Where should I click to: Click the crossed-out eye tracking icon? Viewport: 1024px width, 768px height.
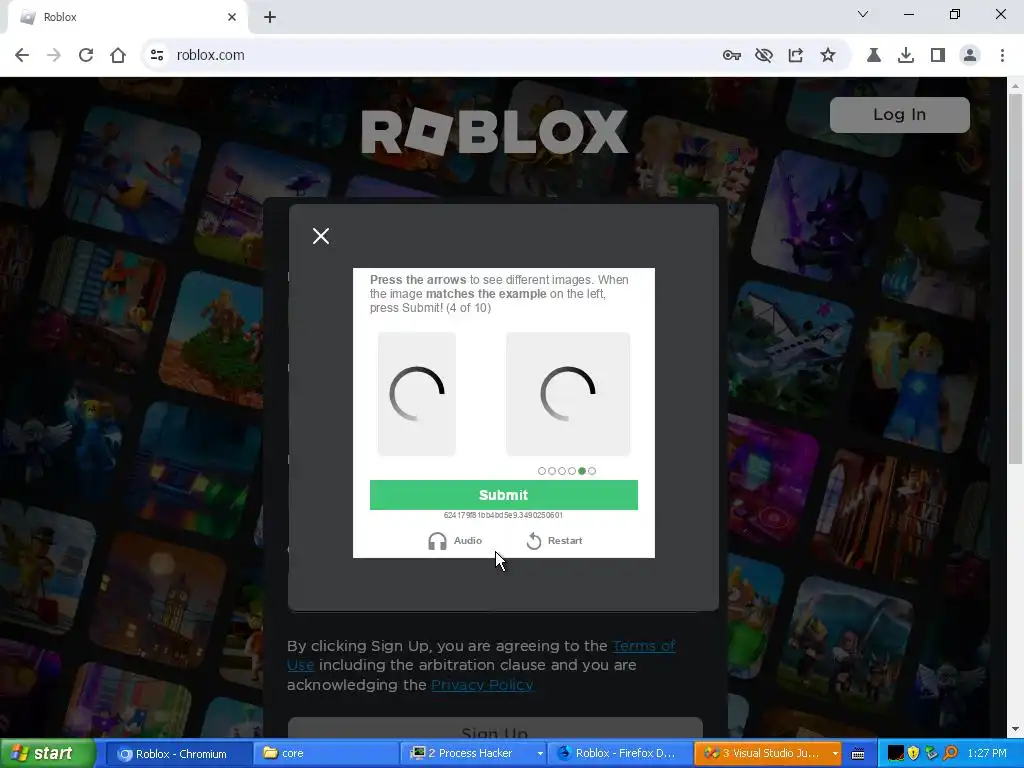coord(763,56)
